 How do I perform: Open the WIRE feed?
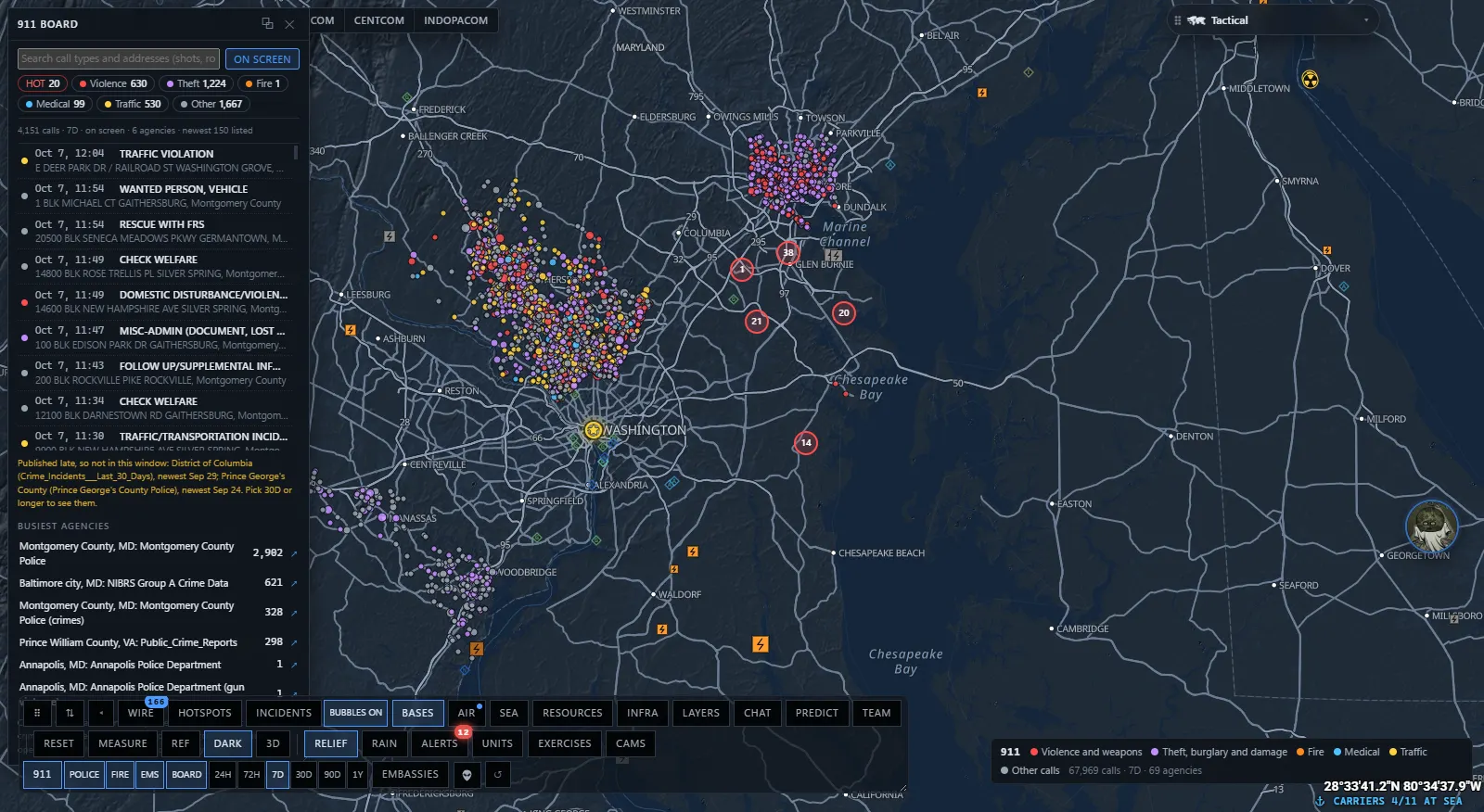tap(141, 713)
